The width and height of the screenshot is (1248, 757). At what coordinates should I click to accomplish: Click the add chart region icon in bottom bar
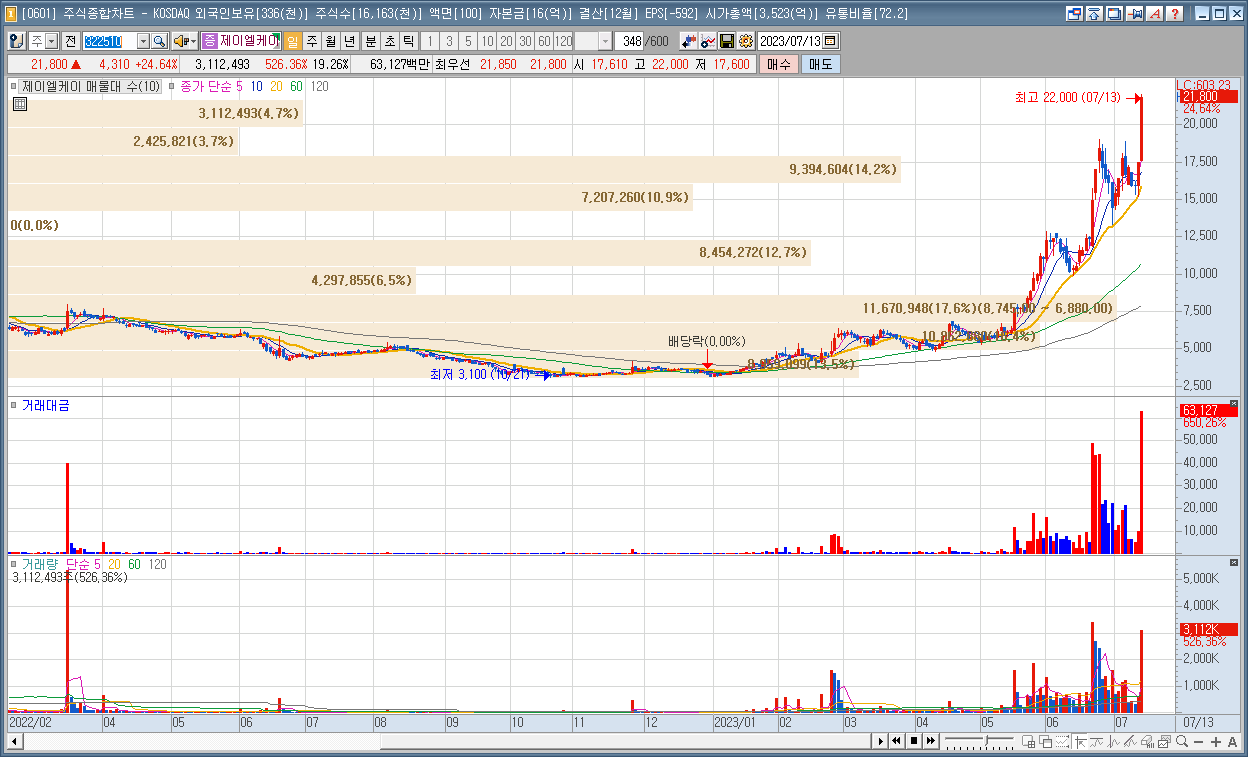click(1029, 741)
